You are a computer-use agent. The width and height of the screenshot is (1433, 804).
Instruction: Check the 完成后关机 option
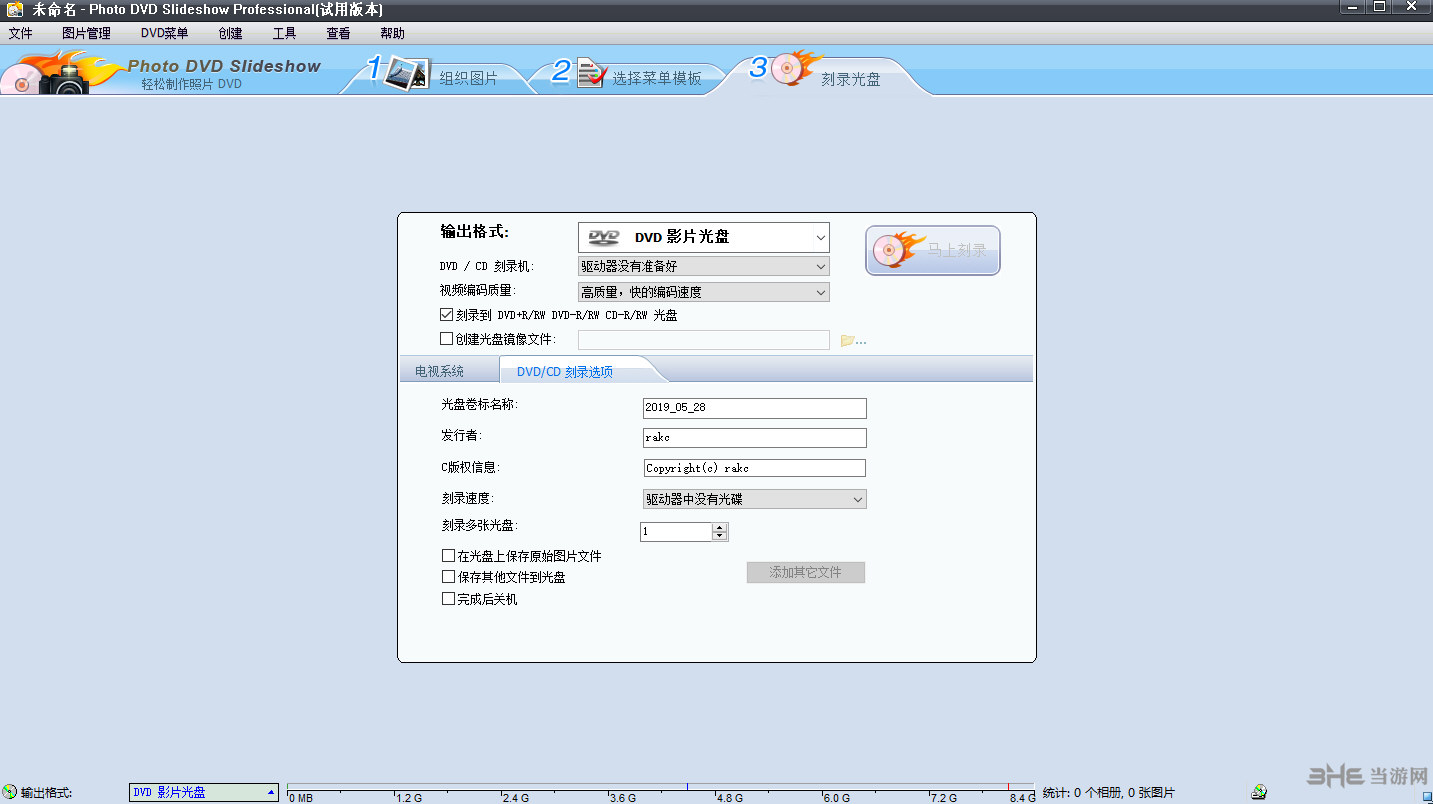pyautogui.click(x=449, y=598)
